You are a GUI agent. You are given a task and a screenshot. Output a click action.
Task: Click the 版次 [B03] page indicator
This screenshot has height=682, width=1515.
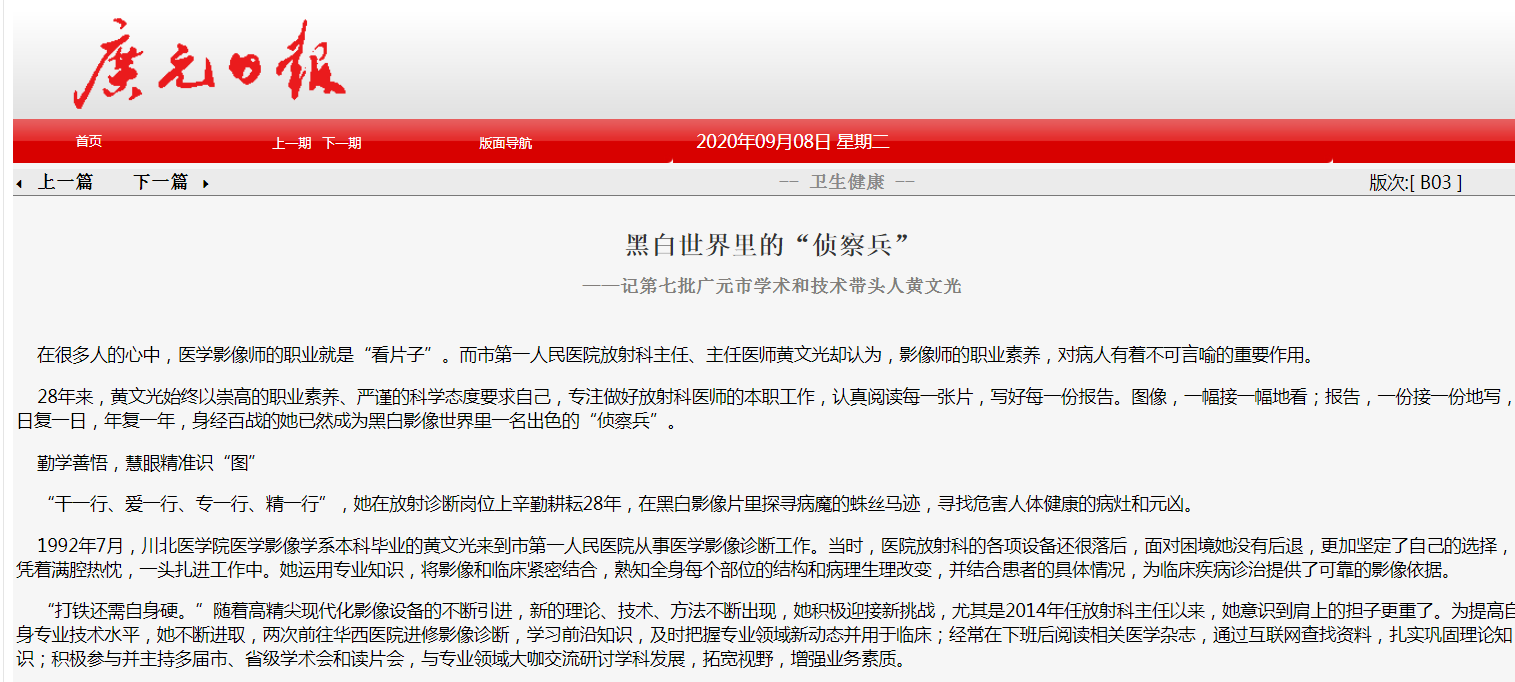pos(1415,182)
